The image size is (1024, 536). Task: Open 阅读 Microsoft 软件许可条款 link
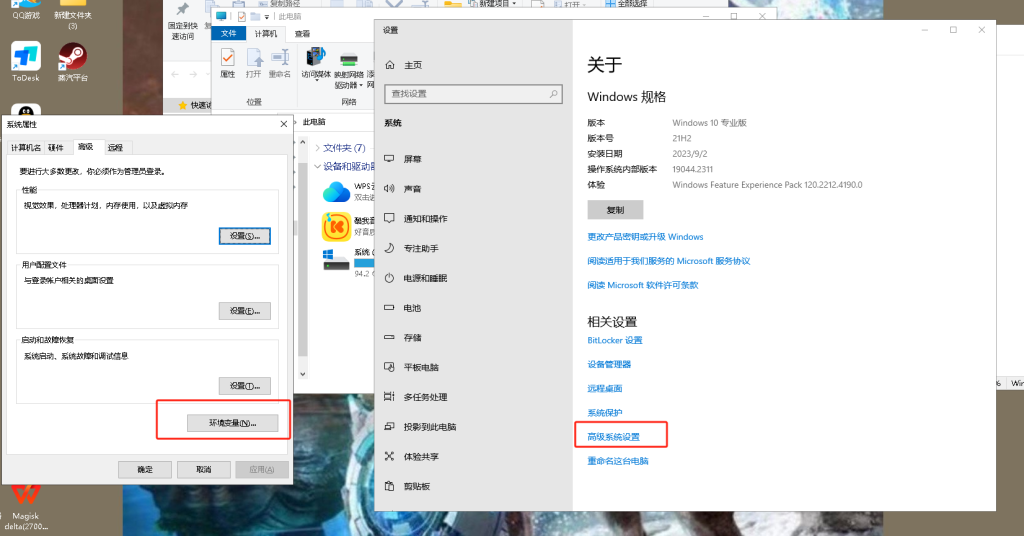pos(643,285)
